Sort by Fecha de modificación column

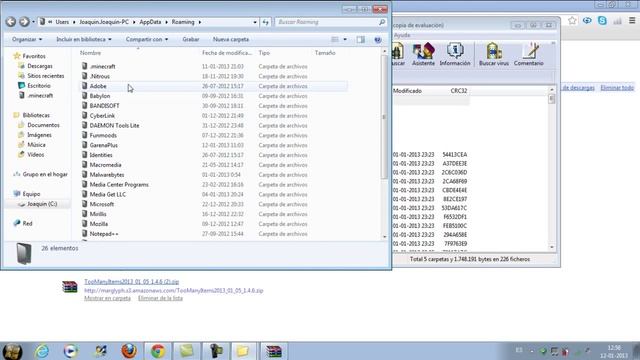tap(227, 53)
